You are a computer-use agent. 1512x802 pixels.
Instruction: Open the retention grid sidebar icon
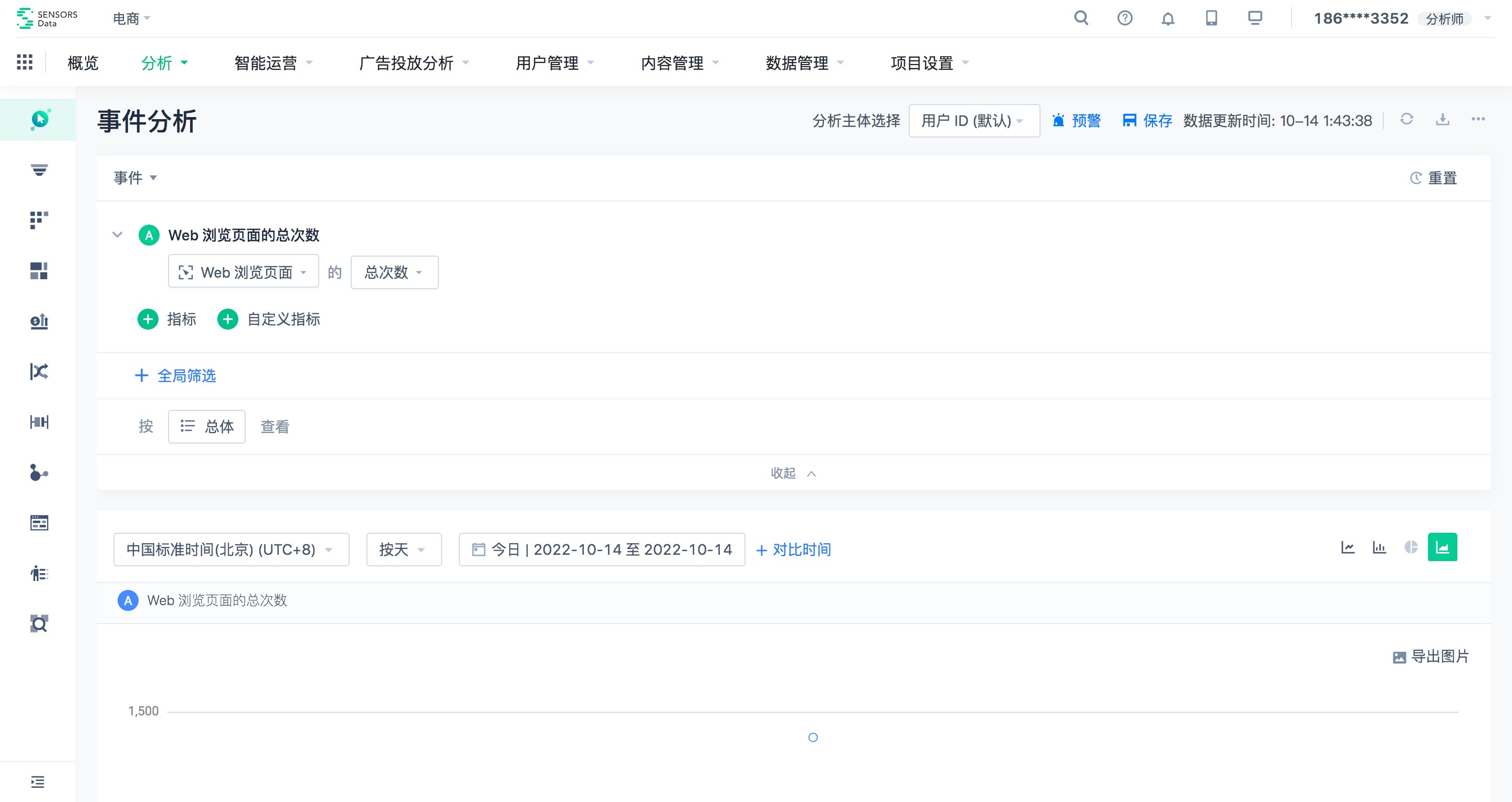tap(39, 220)
